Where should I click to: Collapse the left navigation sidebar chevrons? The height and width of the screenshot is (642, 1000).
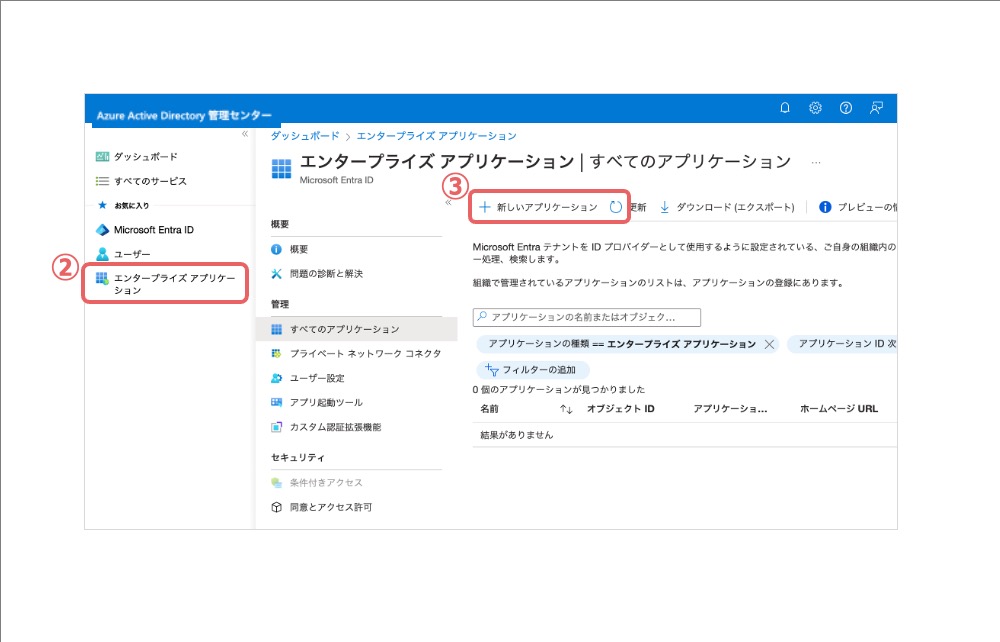point(245,134)
